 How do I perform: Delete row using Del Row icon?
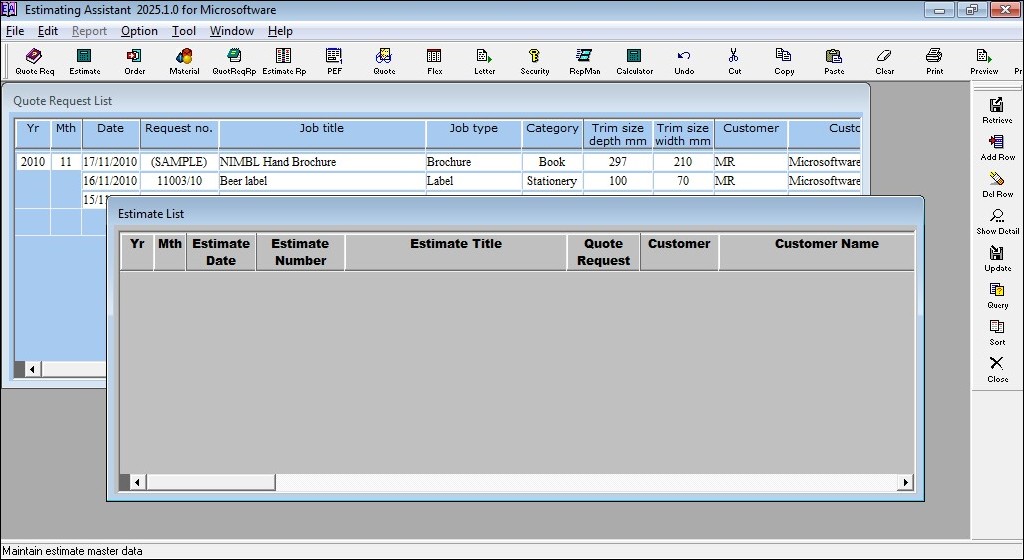coord(997,184)
